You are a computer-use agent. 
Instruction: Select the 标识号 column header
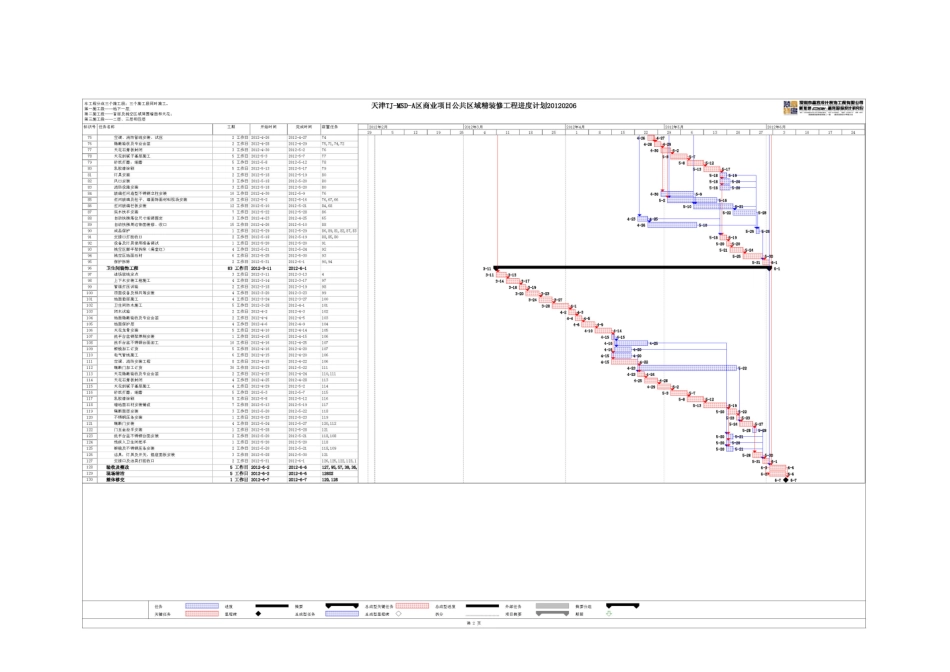[x=89, y=127]
